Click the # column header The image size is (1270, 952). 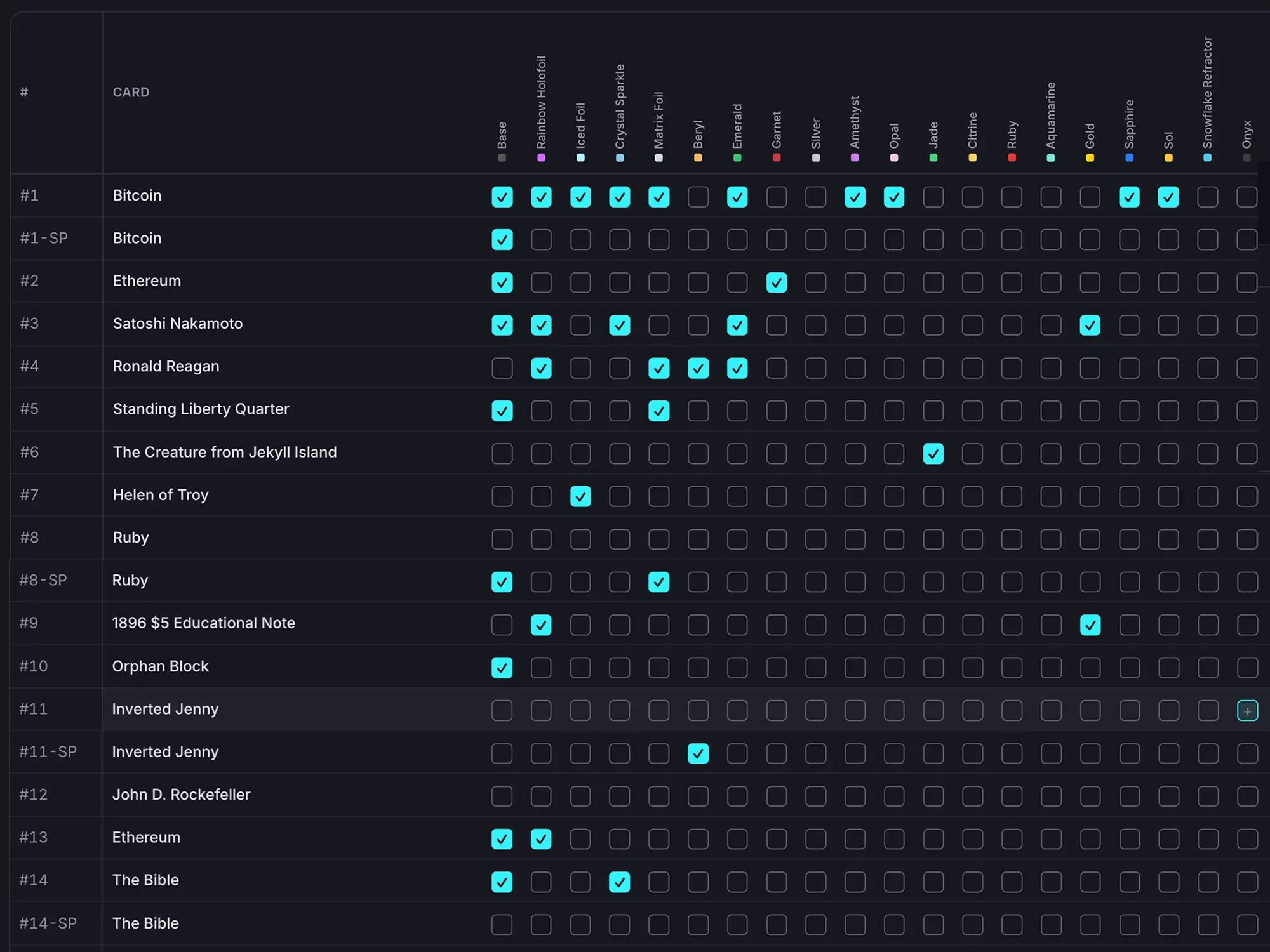pyautogui.click(x=24, y=92)
